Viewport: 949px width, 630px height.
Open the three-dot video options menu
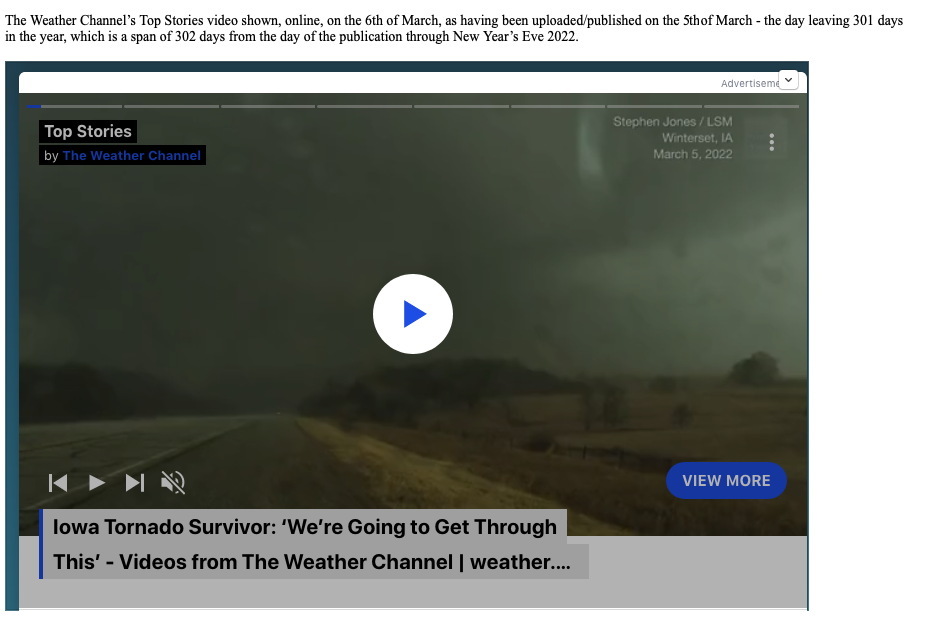click(x=771, y=142)
